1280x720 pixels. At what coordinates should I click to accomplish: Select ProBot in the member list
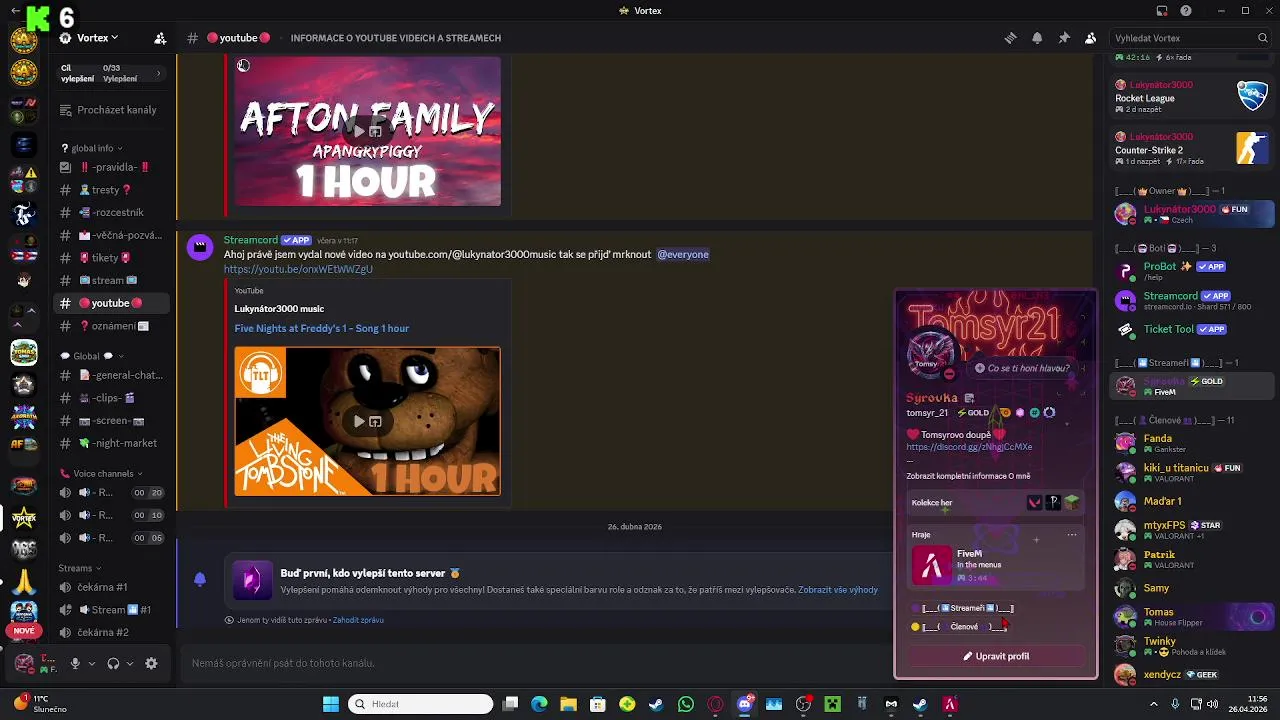tap(1194, 271)
